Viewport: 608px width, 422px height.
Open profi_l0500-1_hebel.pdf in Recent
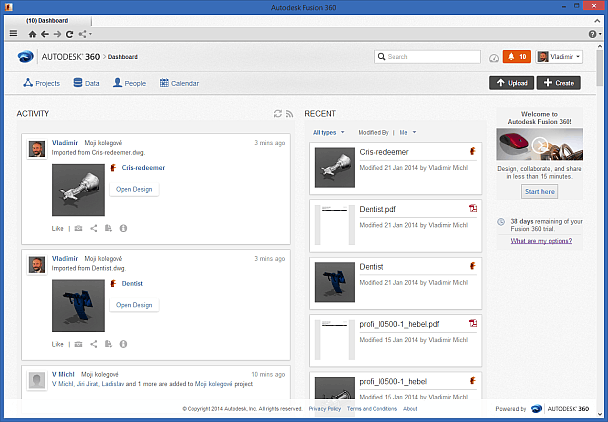(x=399, y=324)
